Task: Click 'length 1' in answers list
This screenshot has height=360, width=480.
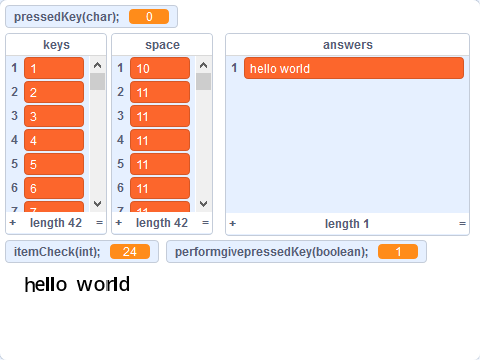Action: tap(347, 224)
